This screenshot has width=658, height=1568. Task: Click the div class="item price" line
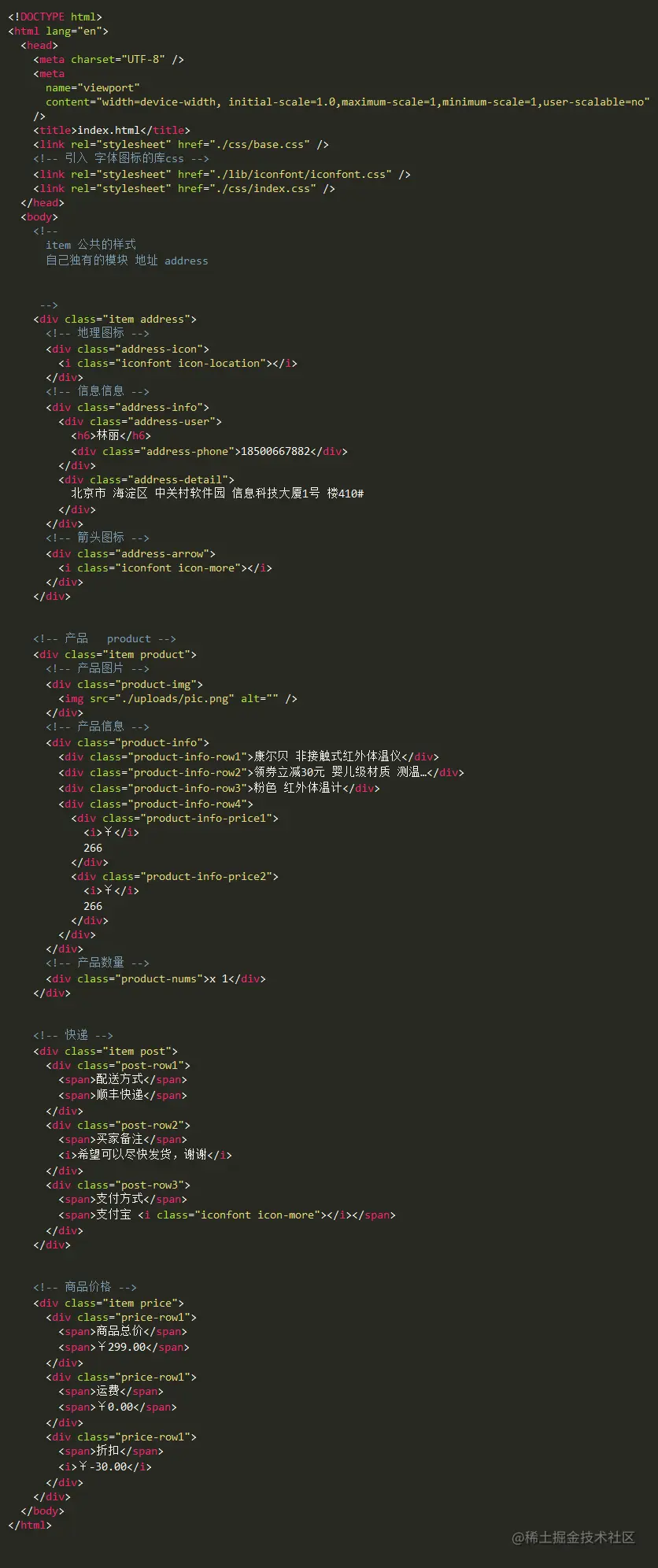[x=109, y=1303]
